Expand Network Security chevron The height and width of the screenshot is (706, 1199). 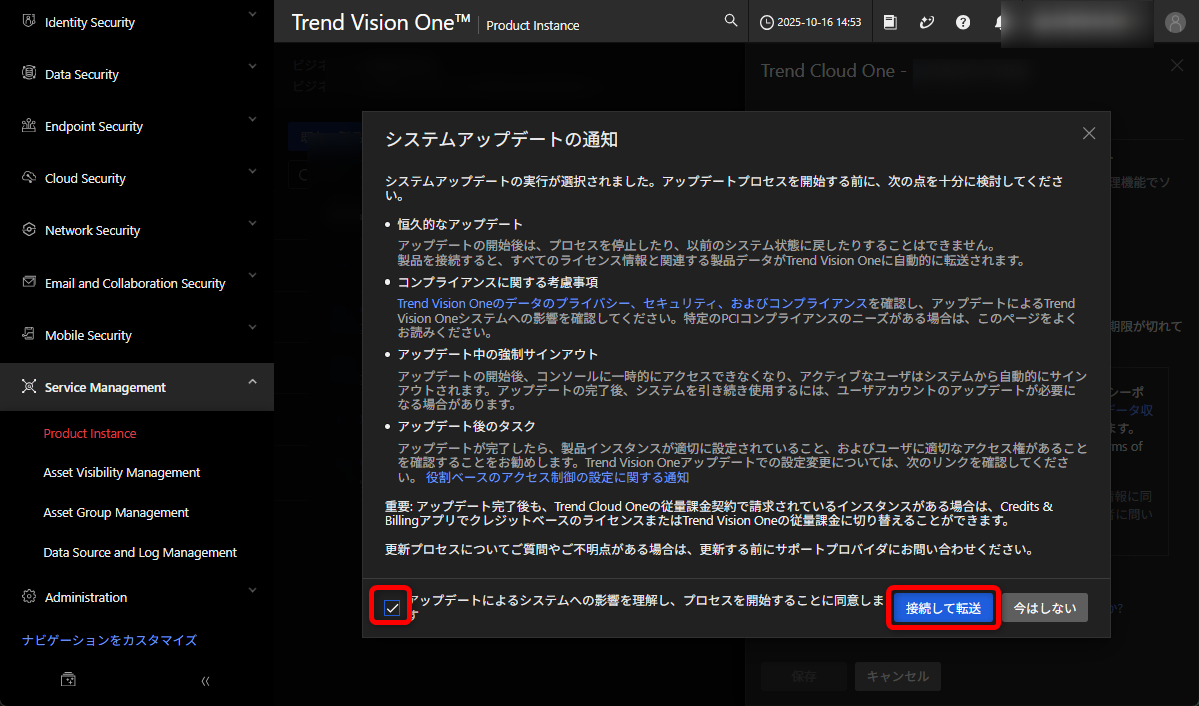pos(252,223)
